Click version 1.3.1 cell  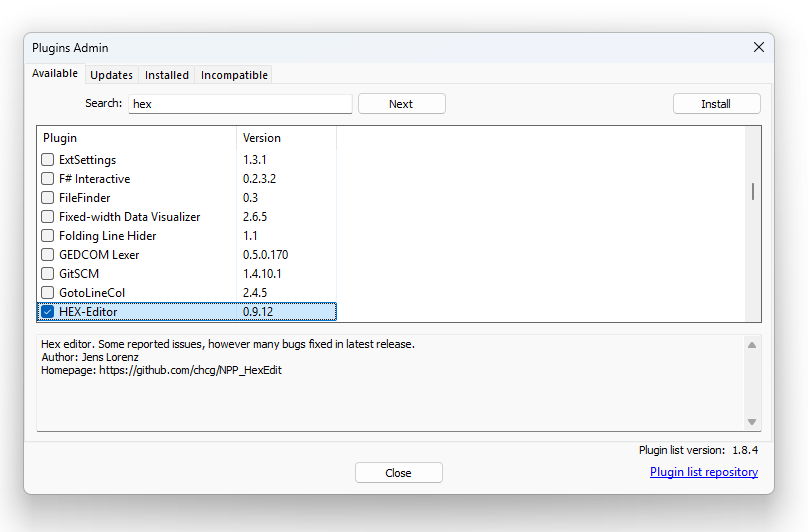254,160
